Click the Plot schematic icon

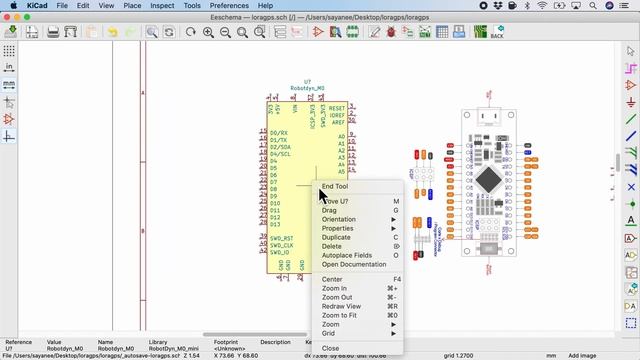71,31
